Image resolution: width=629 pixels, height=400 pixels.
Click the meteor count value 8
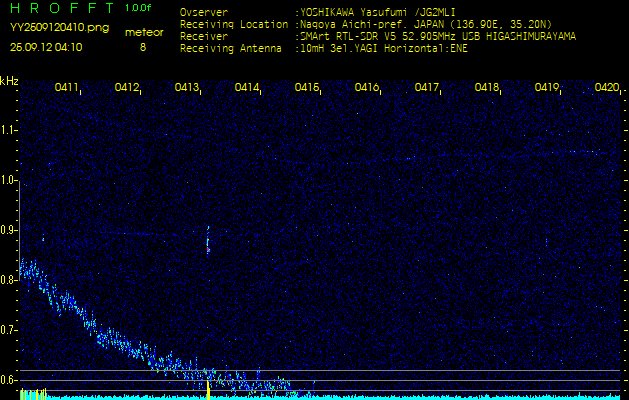pos(142,47)
